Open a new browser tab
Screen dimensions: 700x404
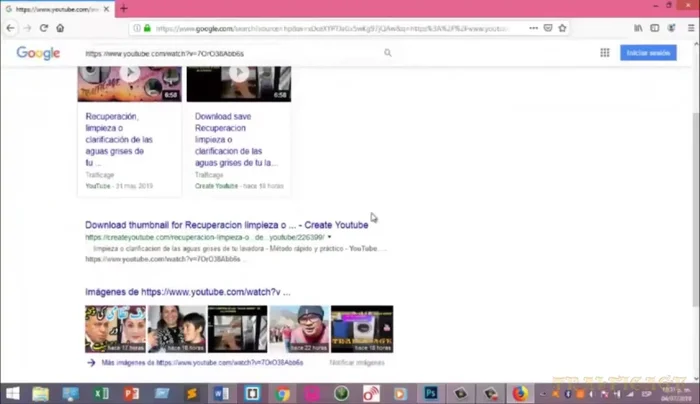(124, 8)
